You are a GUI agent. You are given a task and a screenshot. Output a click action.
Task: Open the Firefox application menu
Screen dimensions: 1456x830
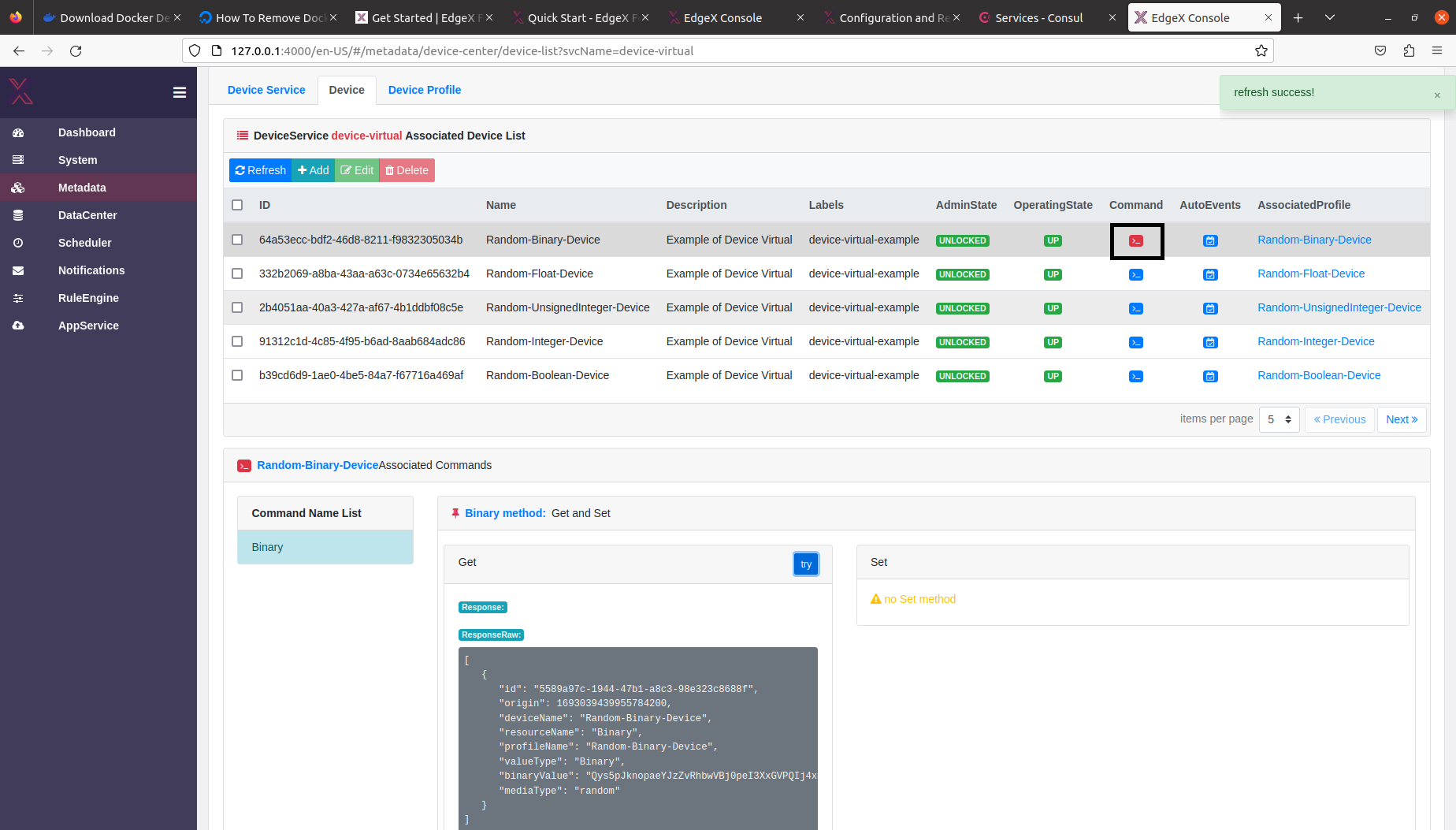coord(1436,50)
